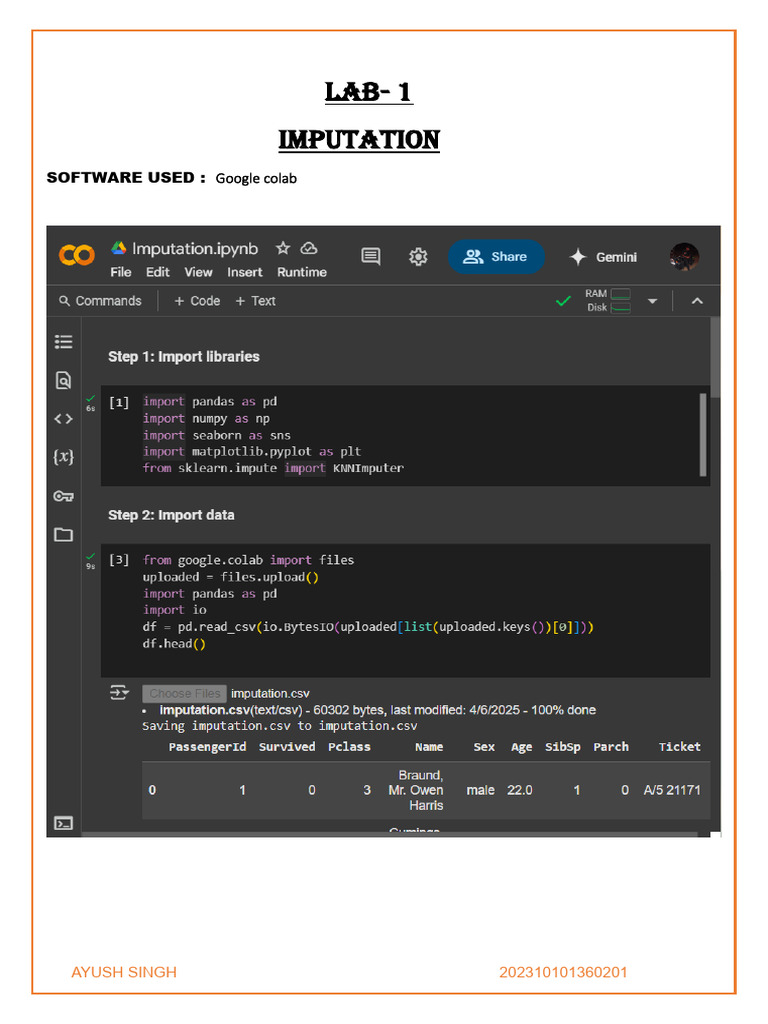Click the A/5 21171 ticket cell
The image size is (768, 1024).
(x=672, y=790)
